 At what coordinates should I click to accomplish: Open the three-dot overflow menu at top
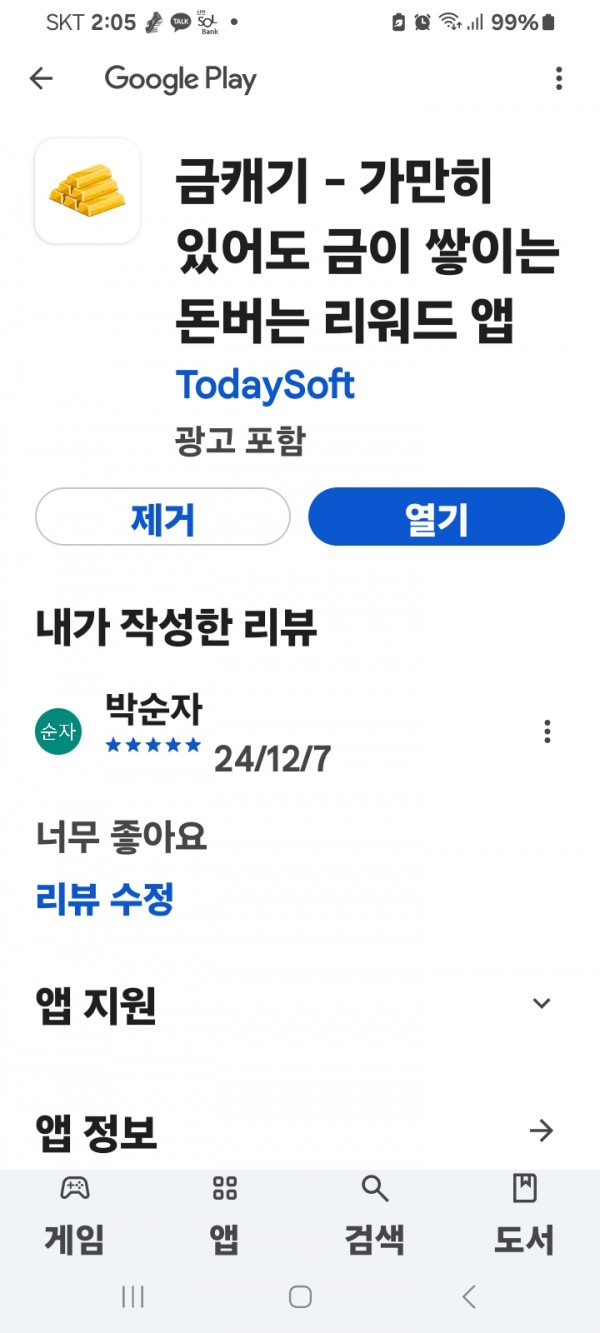(558, 79)
